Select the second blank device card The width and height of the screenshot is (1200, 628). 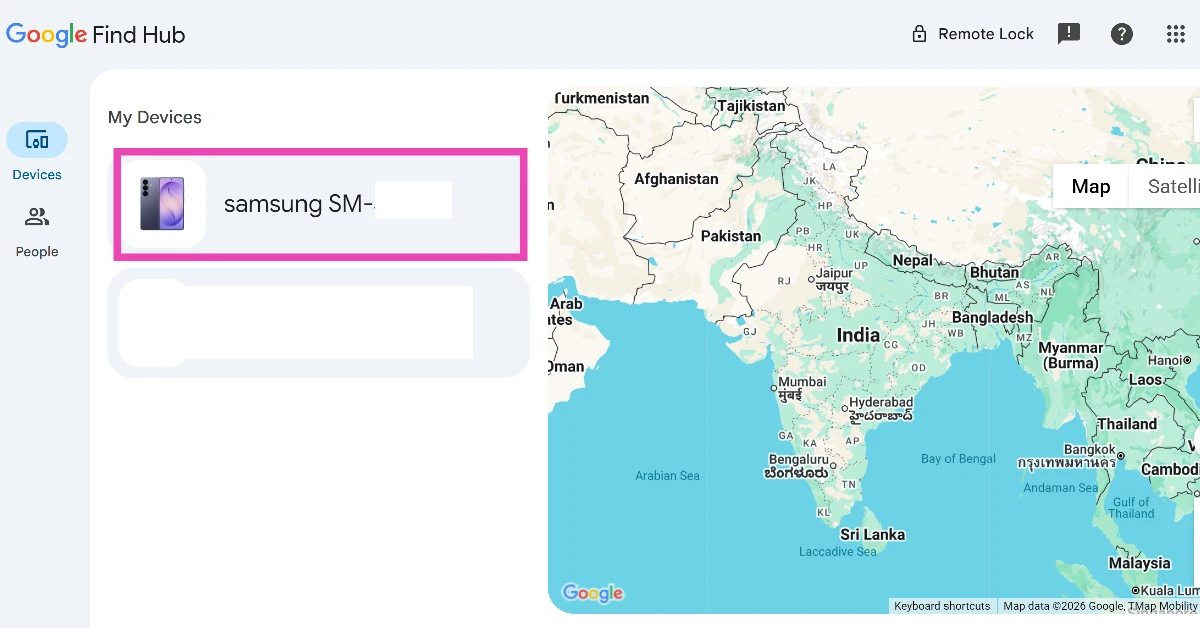pyautogui.click(x=318, y=323)
